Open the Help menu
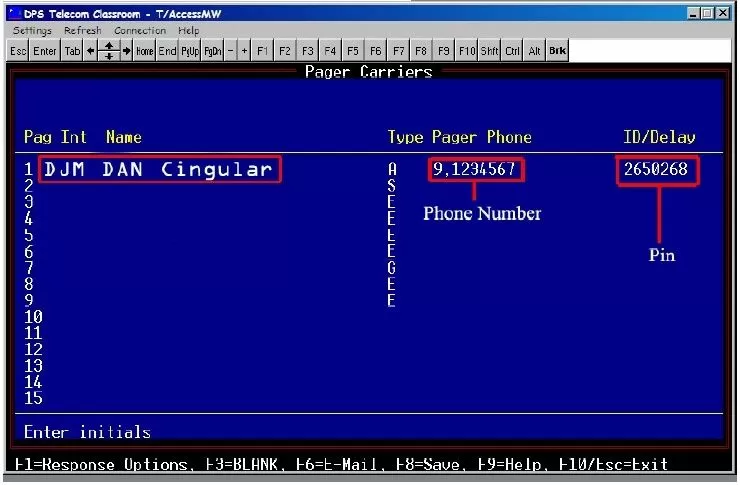This screenshot has height=485, width=740. [x=189, y=31]
